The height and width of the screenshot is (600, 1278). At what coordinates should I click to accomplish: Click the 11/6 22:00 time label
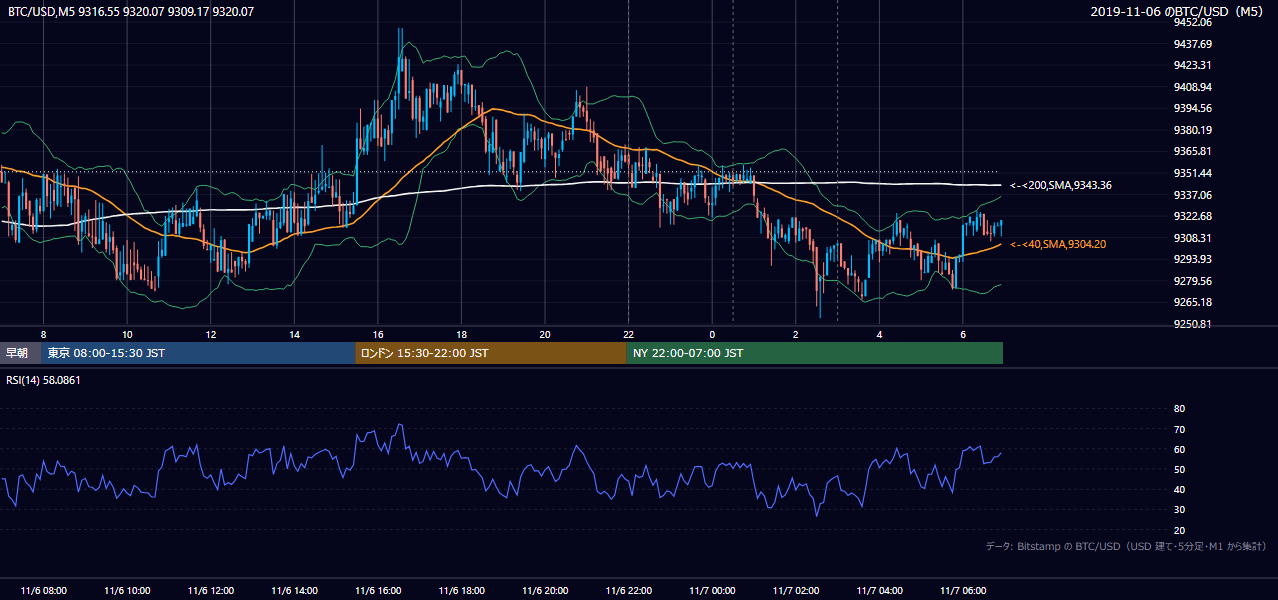point(629,591)
